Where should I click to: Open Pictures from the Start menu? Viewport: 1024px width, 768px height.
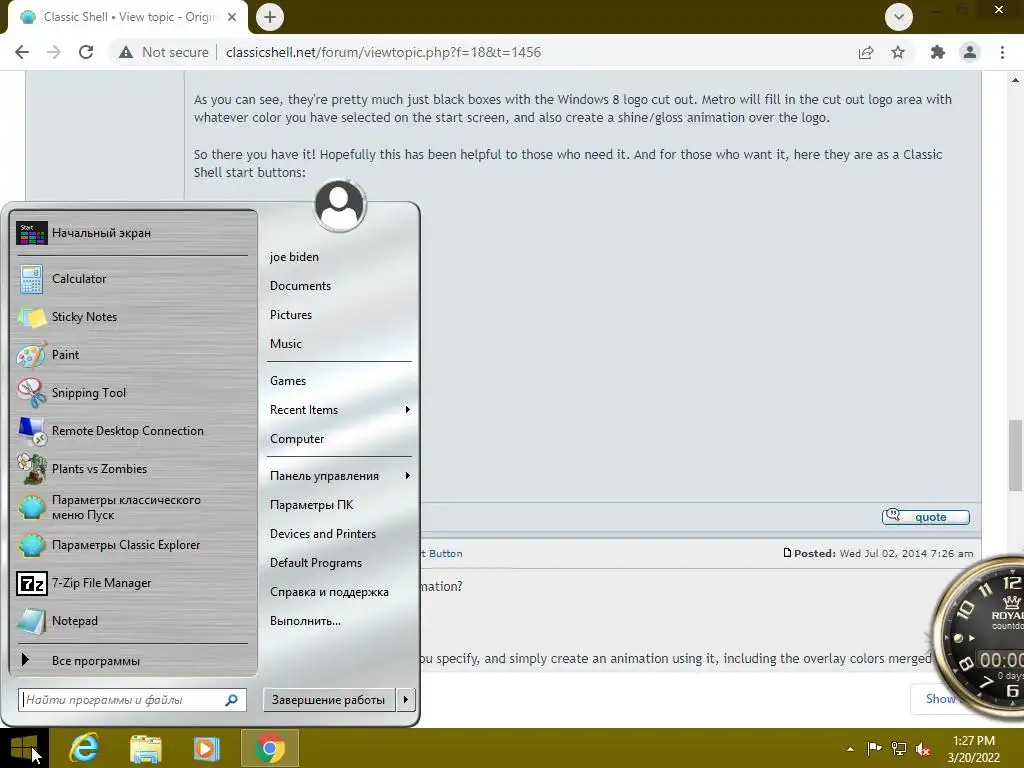[x=291, y=315]
